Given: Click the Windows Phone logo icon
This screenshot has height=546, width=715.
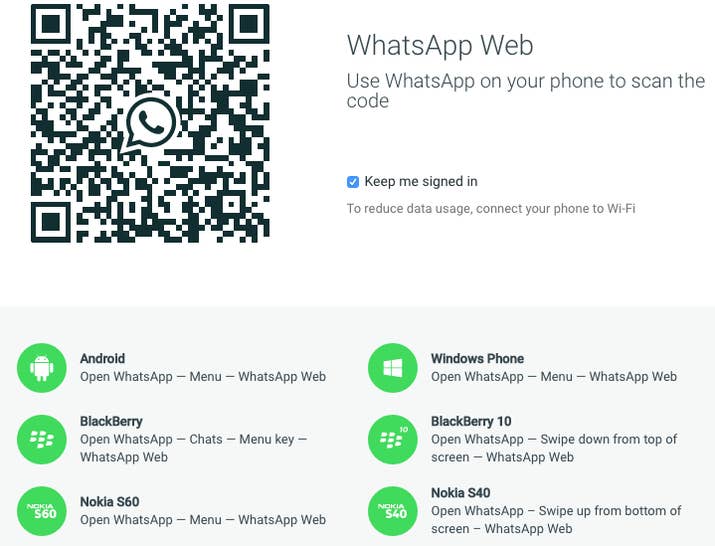Looking at the screenshot, I should pyautogui.click(x=393, y=368).
